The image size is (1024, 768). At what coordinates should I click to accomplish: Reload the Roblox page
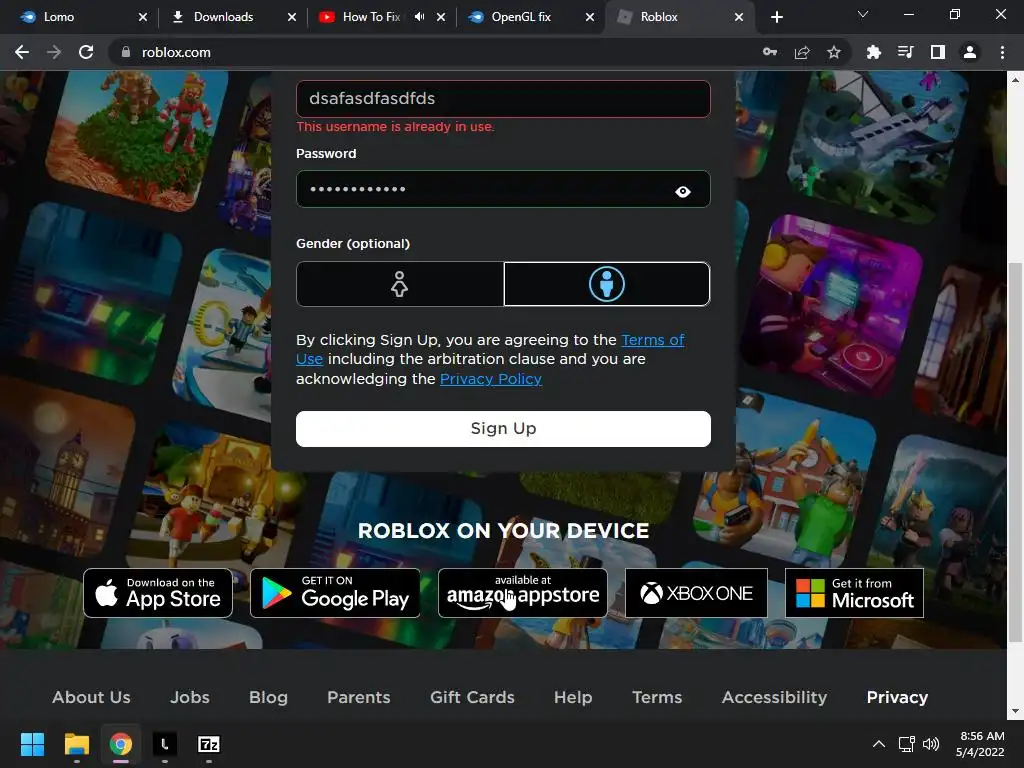(86, 52)
